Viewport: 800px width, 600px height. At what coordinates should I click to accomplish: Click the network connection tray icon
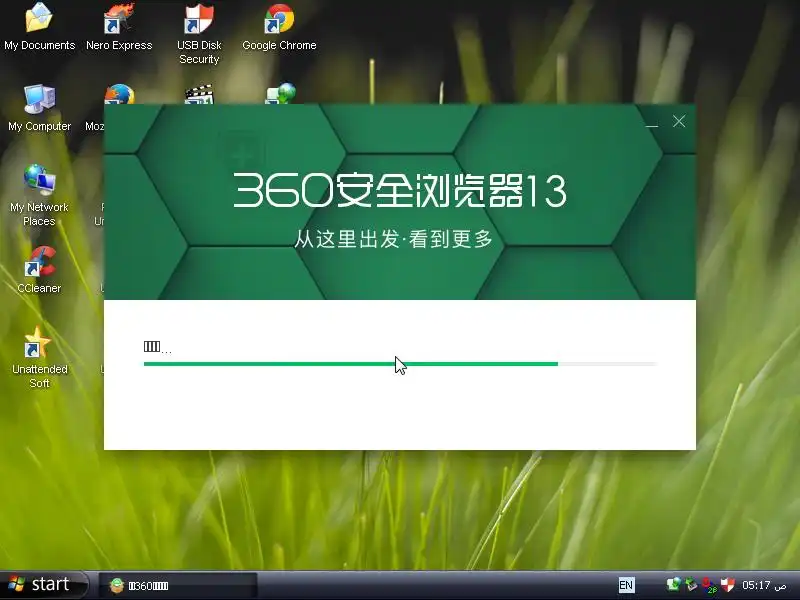click(673, 584)
